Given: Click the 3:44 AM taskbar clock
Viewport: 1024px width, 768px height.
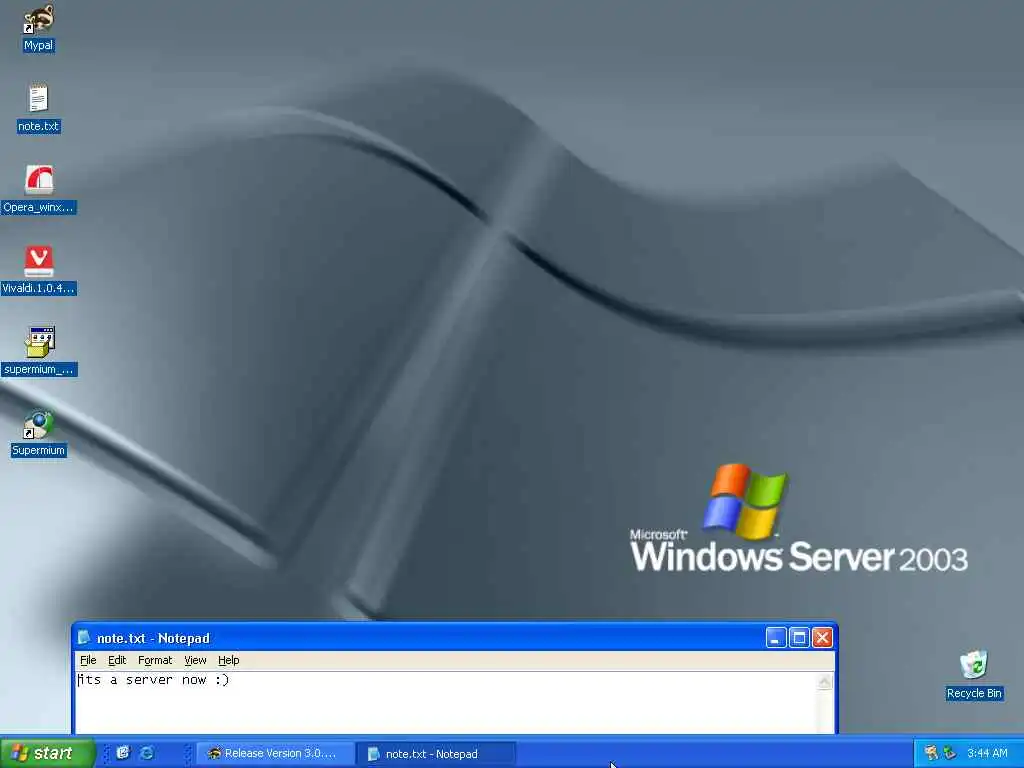Looking at the screenshot, I should point(987,753).
